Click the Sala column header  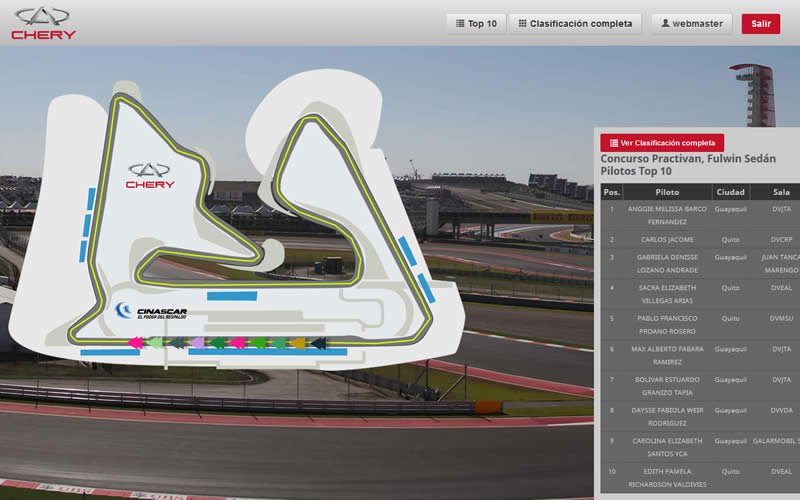[x=780, y=192]
